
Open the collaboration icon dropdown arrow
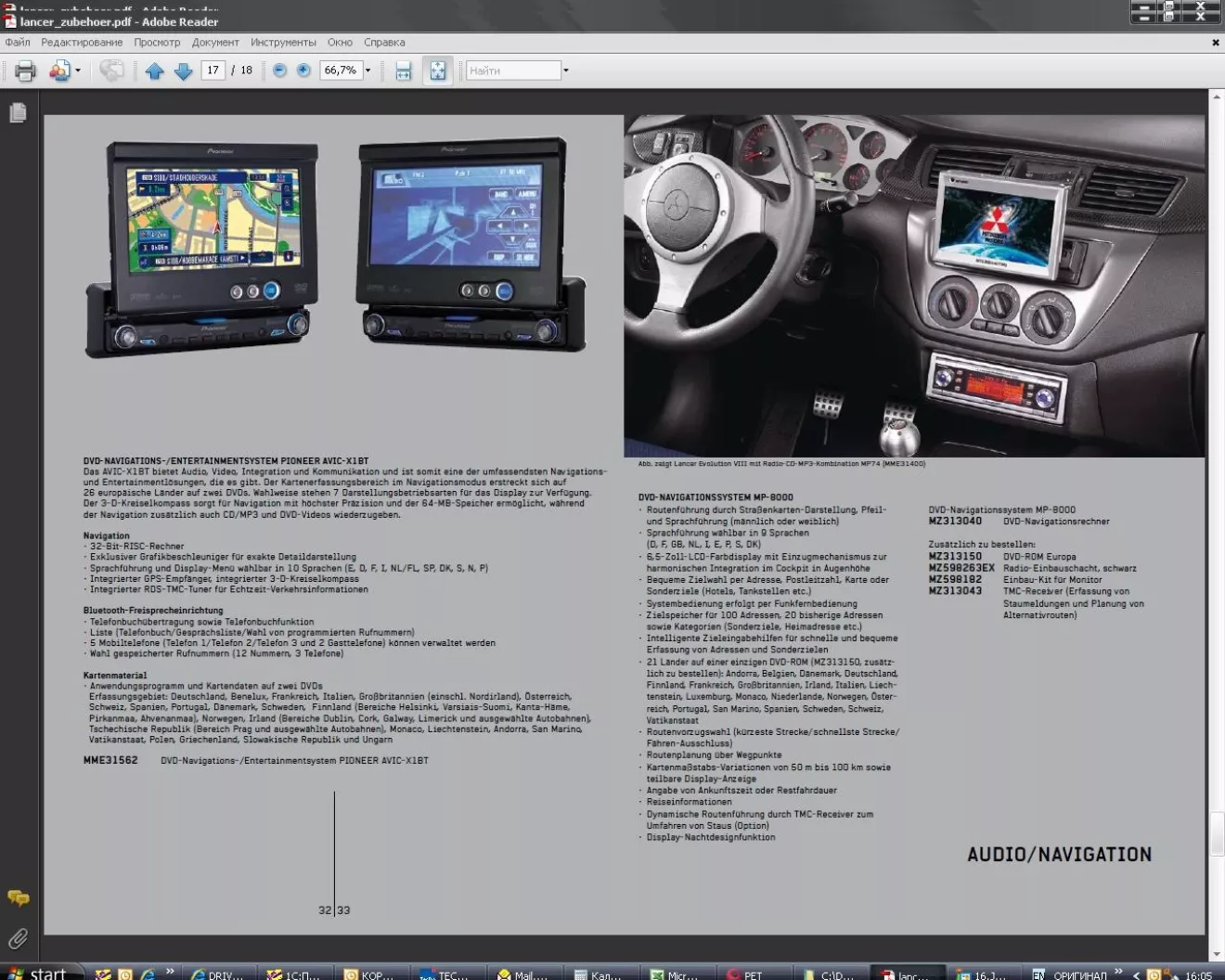click(78, 71)
